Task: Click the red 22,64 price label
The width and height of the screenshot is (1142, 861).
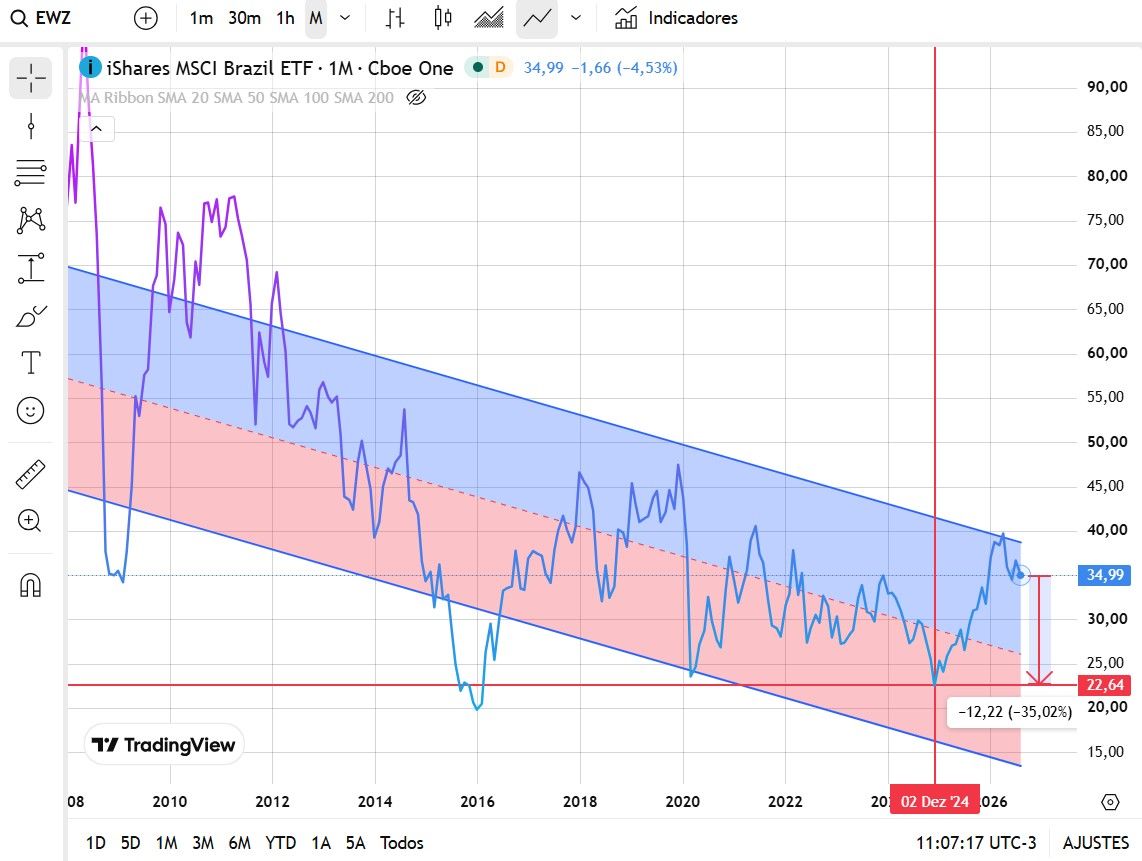Action: coord(1105,685)
